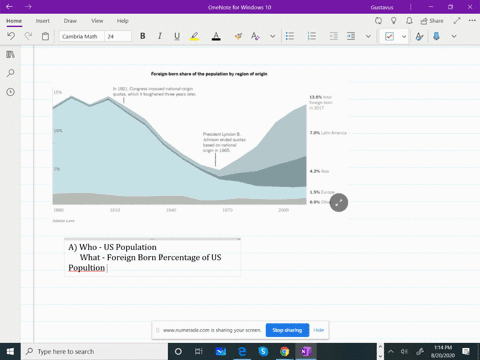Open the Help tab

(122, 21)
